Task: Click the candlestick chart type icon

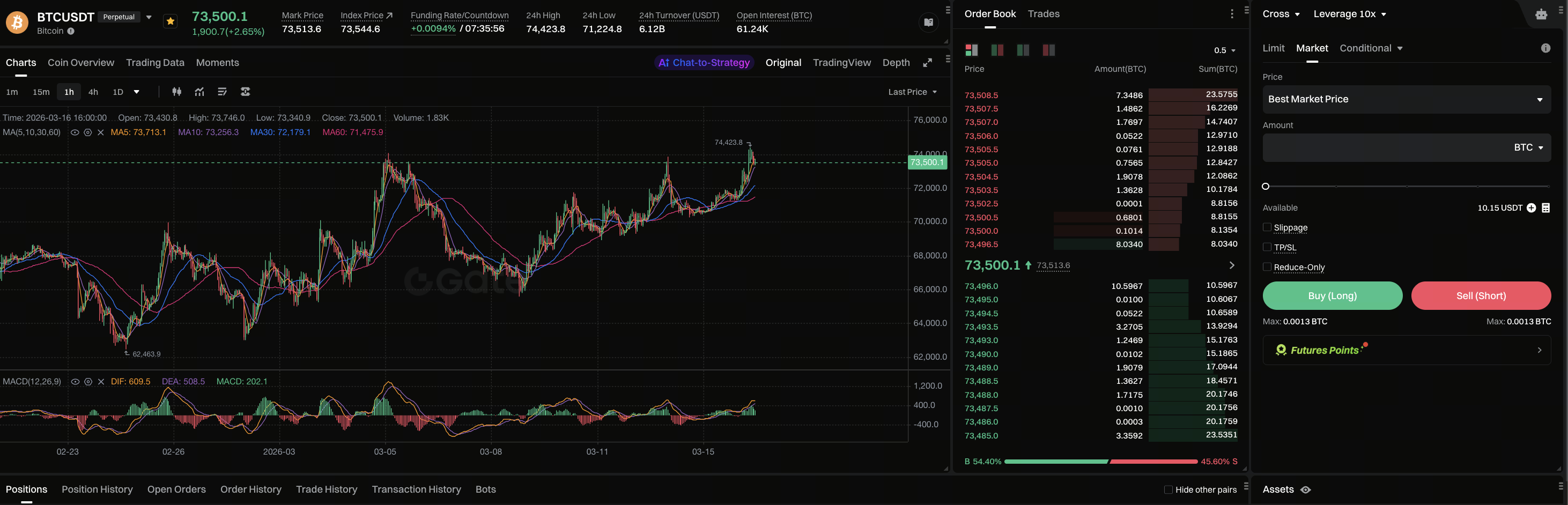Action: (176, 92)
